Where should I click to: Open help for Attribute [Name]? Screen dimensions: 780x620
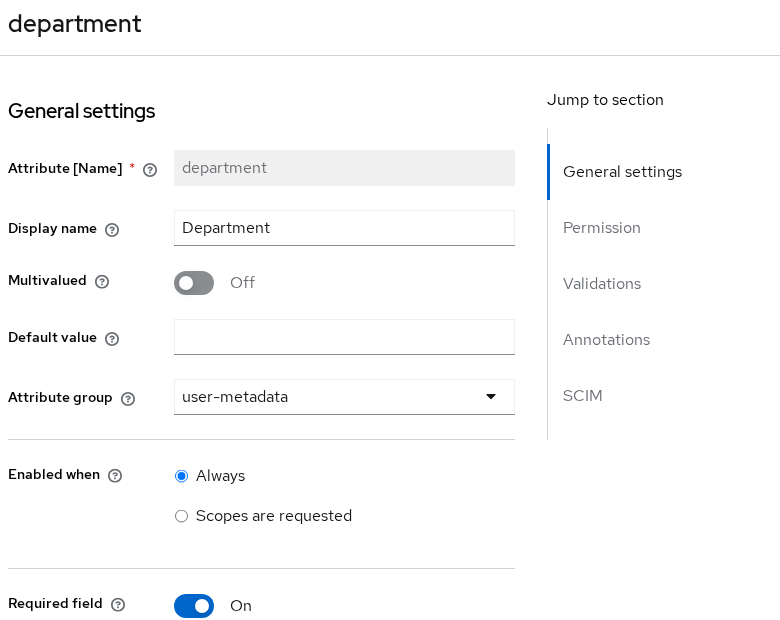[150, 170]
